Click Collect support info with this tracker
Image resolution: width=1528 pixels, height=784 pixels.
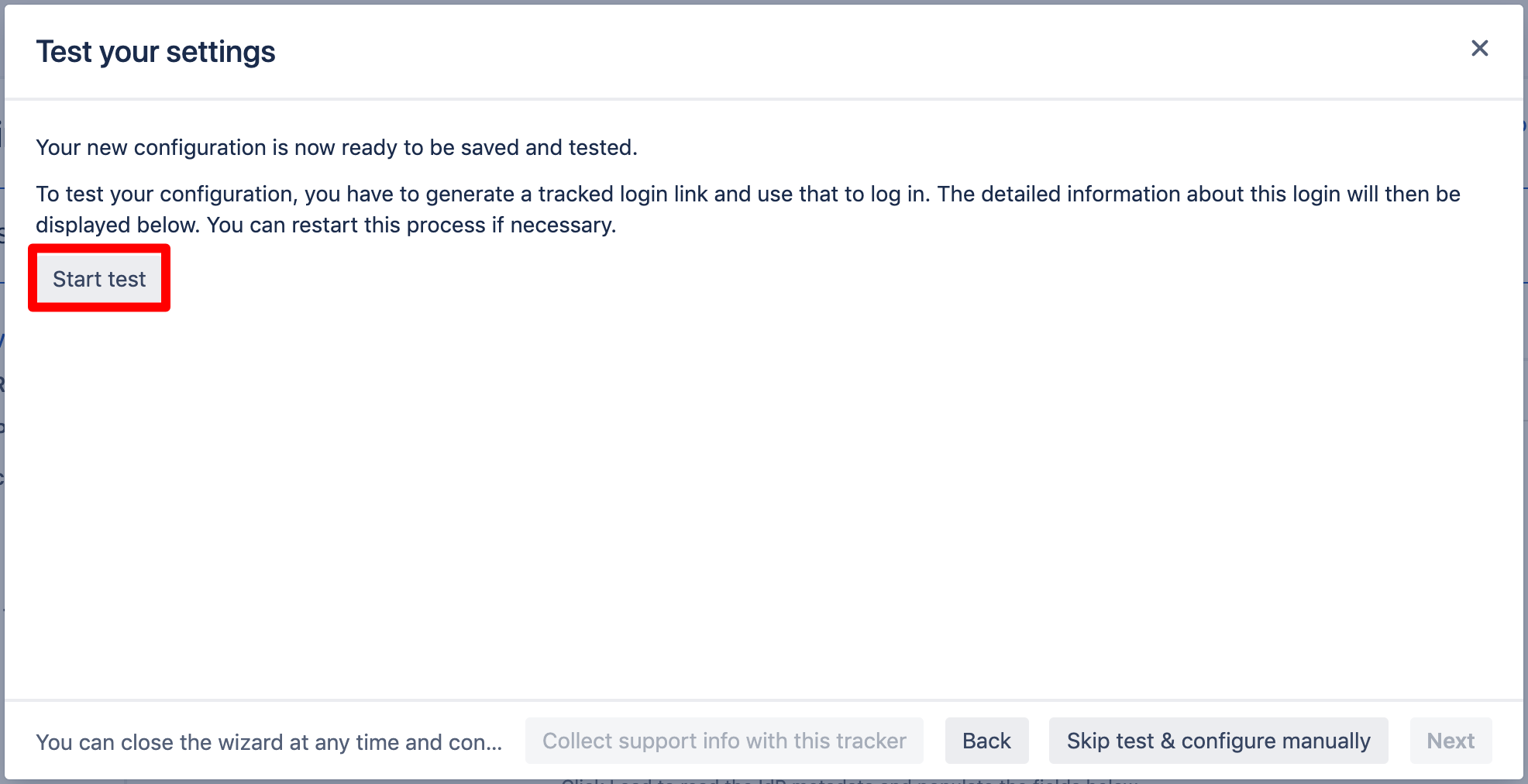point(724,741)
